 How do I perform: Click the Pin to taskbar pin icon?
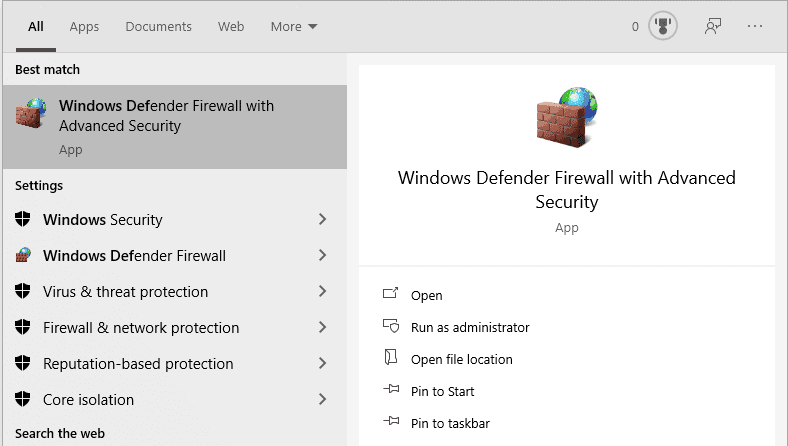tap(391, 421)
